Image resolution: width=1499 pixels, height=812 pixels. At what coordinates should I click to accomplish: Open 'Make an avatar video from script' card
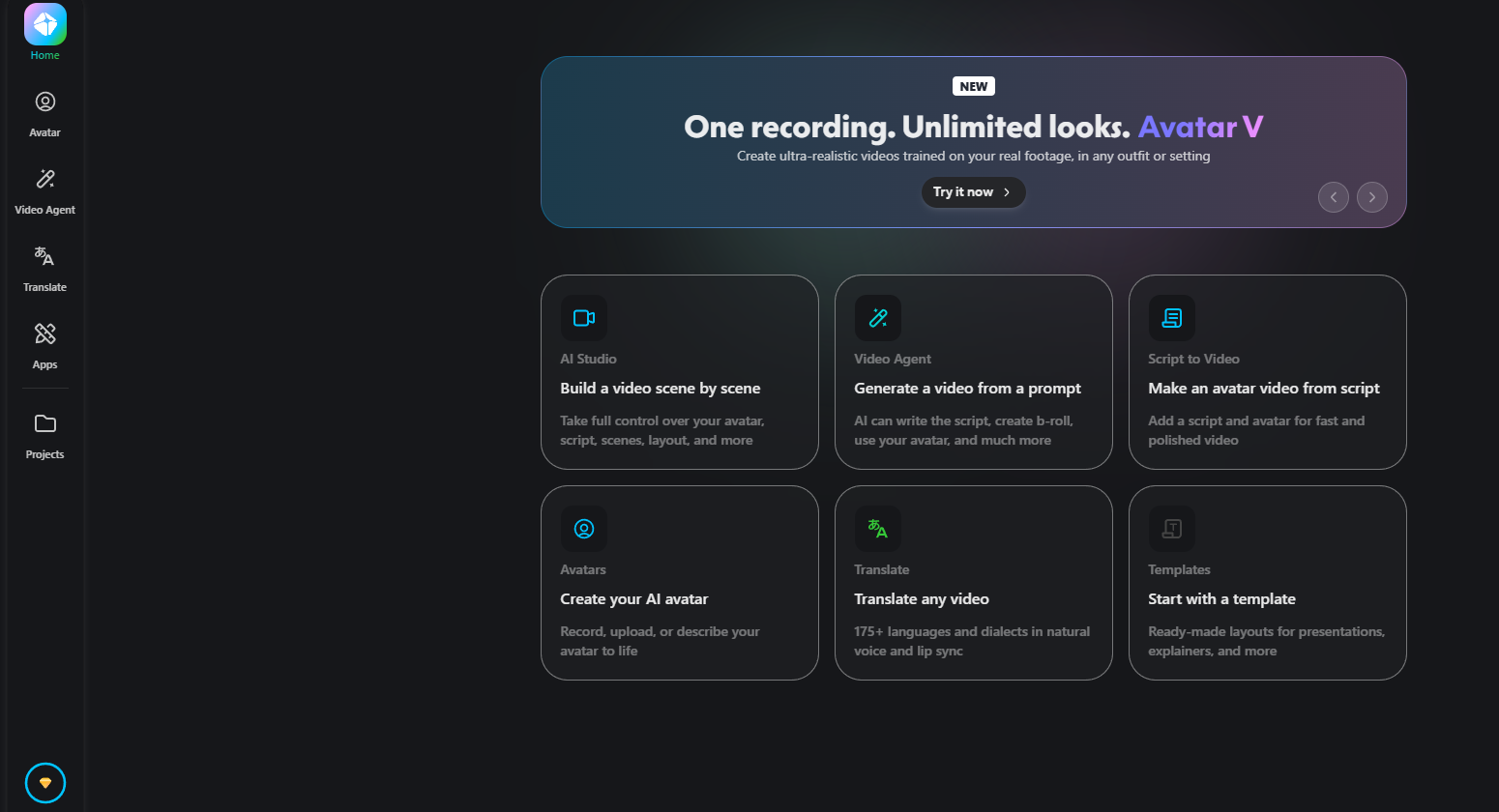(x=1268, y=372)
